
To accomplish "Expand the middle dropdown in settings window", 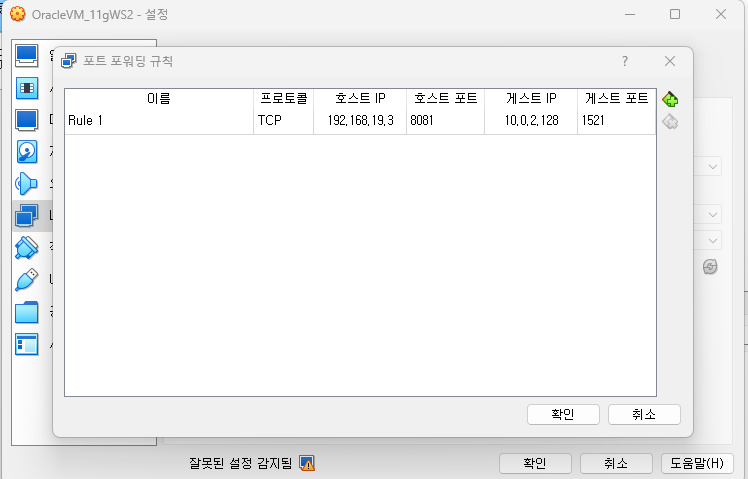I will point(713,215).
